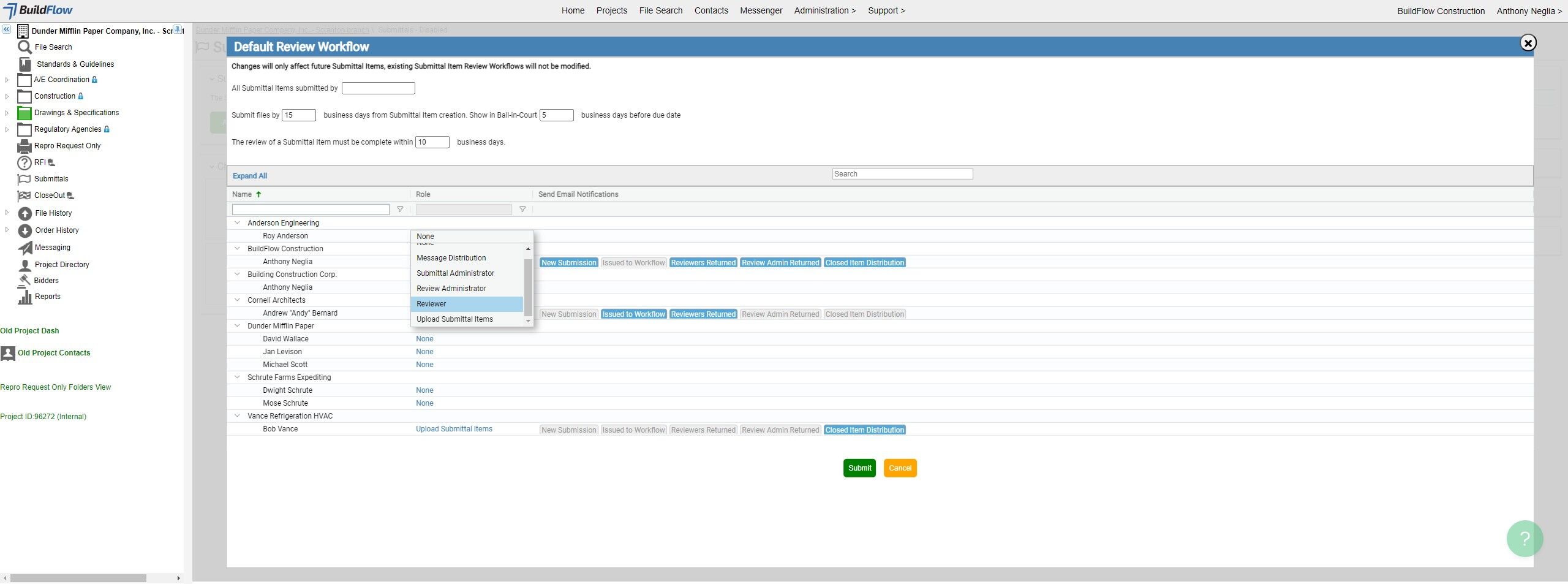Viewport: 1568px width, 584px height.
Task: Toggle Reviewers Returned for Andrew Bernard
Action: [703, 314]
